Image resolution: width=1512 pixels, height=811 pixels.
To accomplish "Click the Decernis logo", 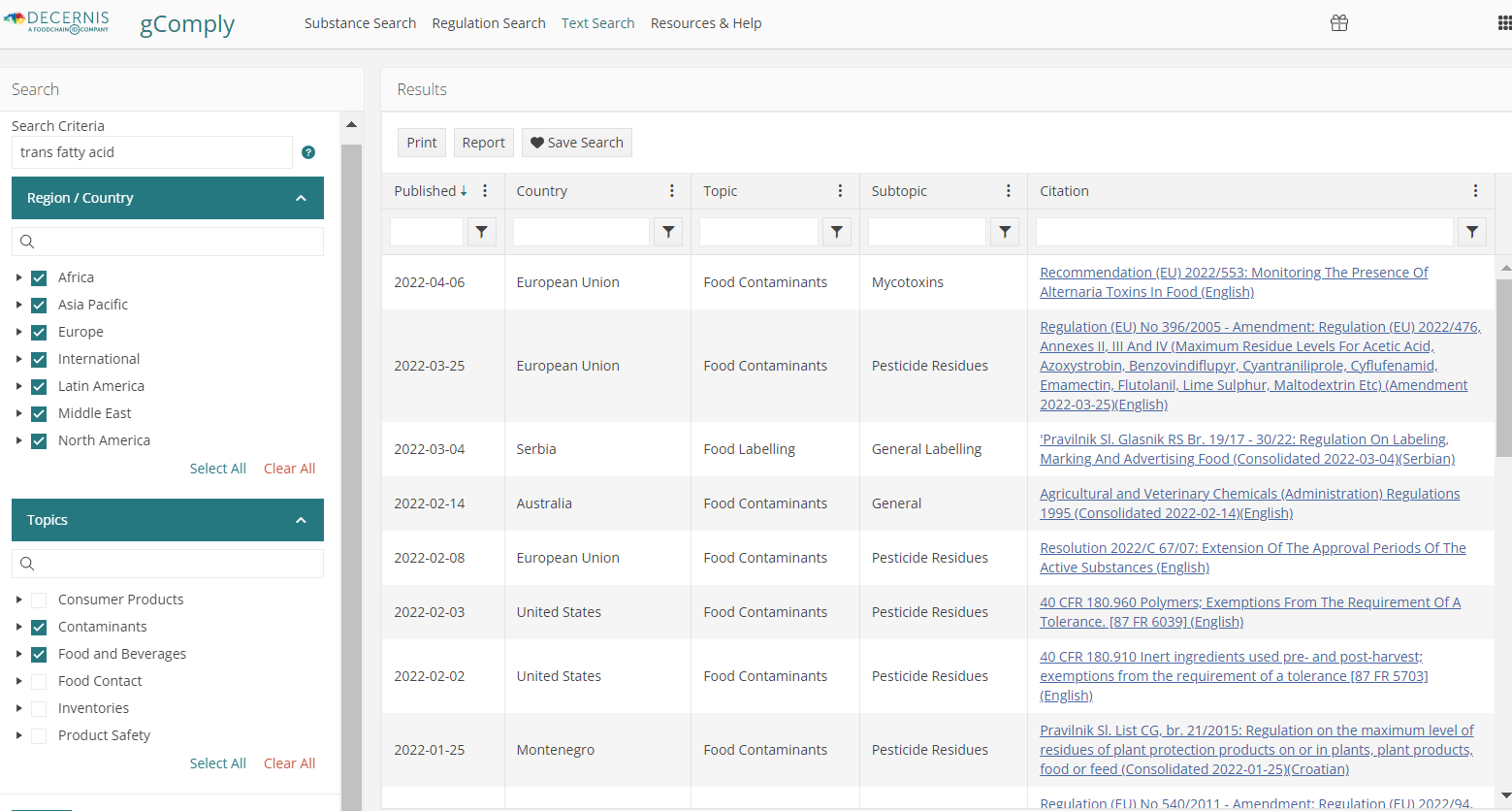I will pos(57,22).
